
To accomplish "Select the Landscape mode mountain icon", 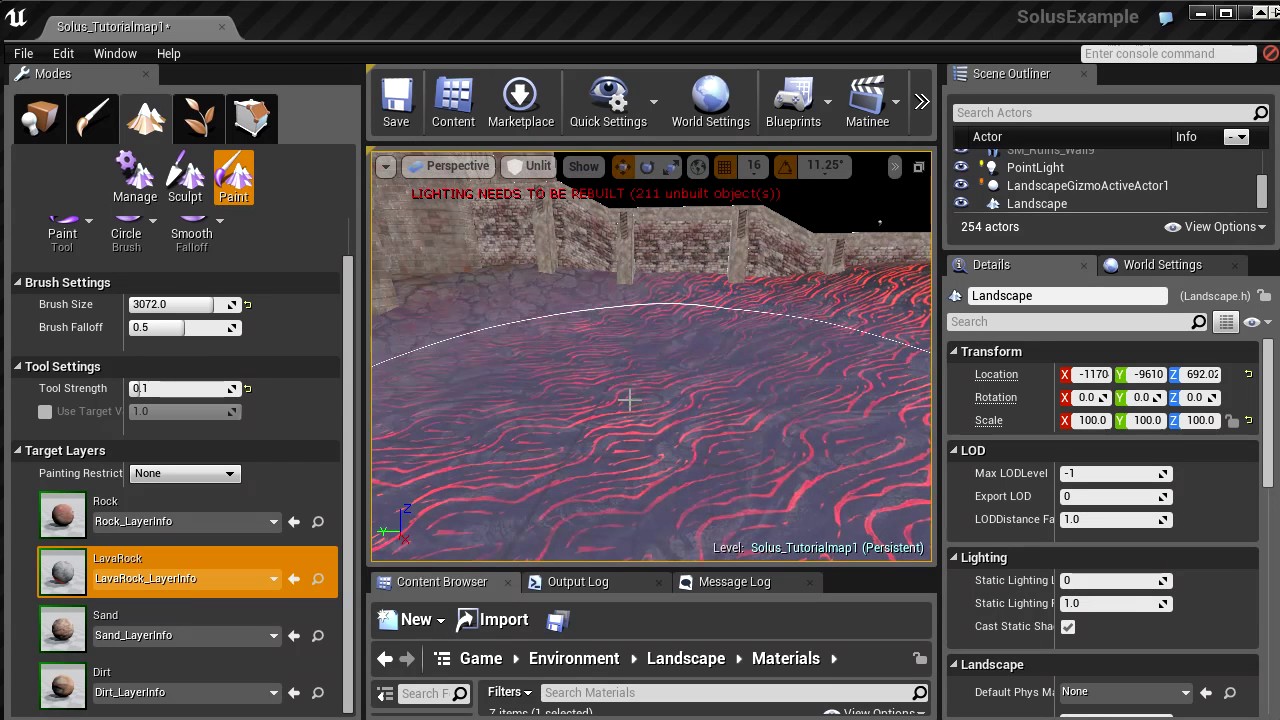I will pyautogui.click(x=146, y=118).
